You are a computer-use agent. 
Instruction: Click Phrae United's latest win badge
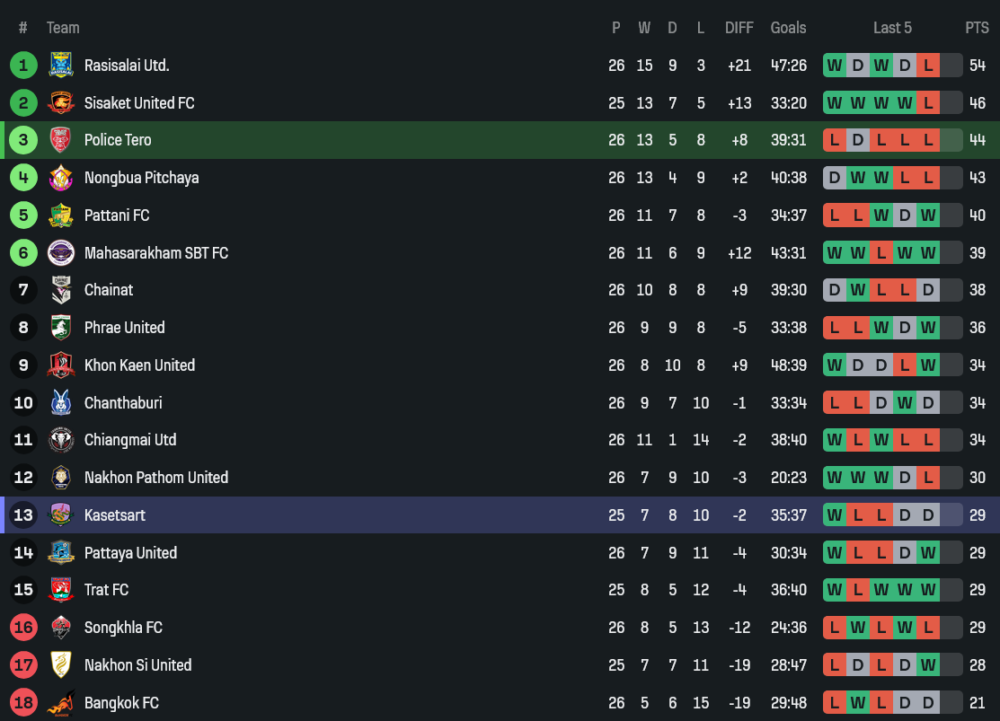(x=929, y=328)
